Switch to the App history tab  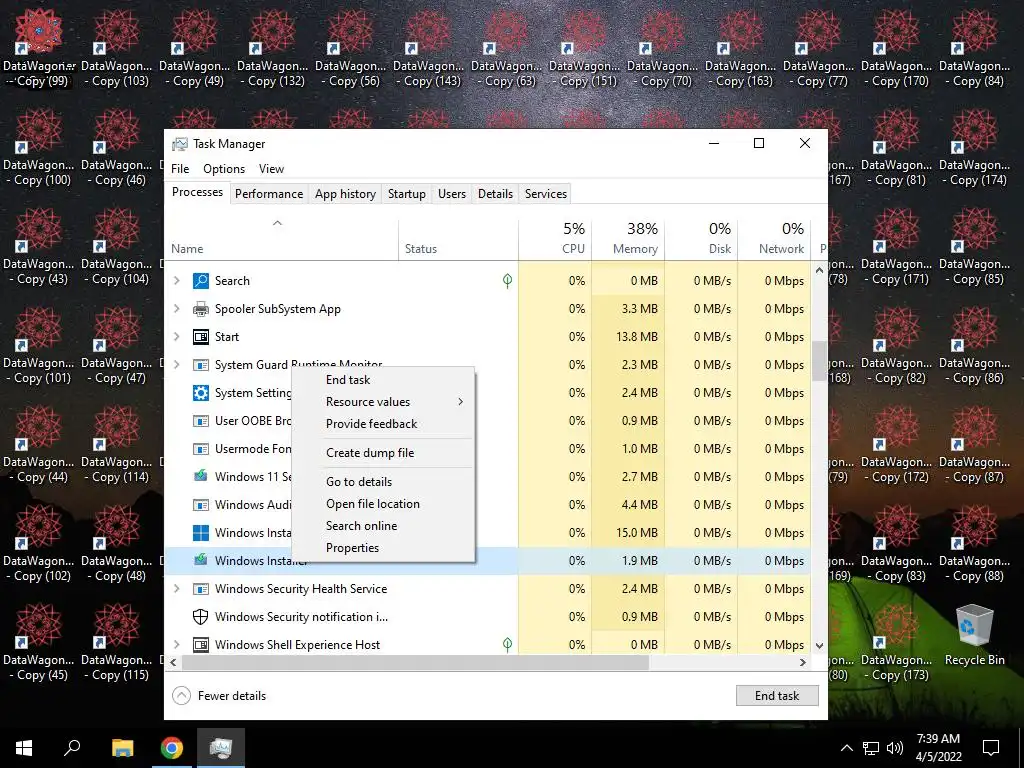(x=345, y=194)
